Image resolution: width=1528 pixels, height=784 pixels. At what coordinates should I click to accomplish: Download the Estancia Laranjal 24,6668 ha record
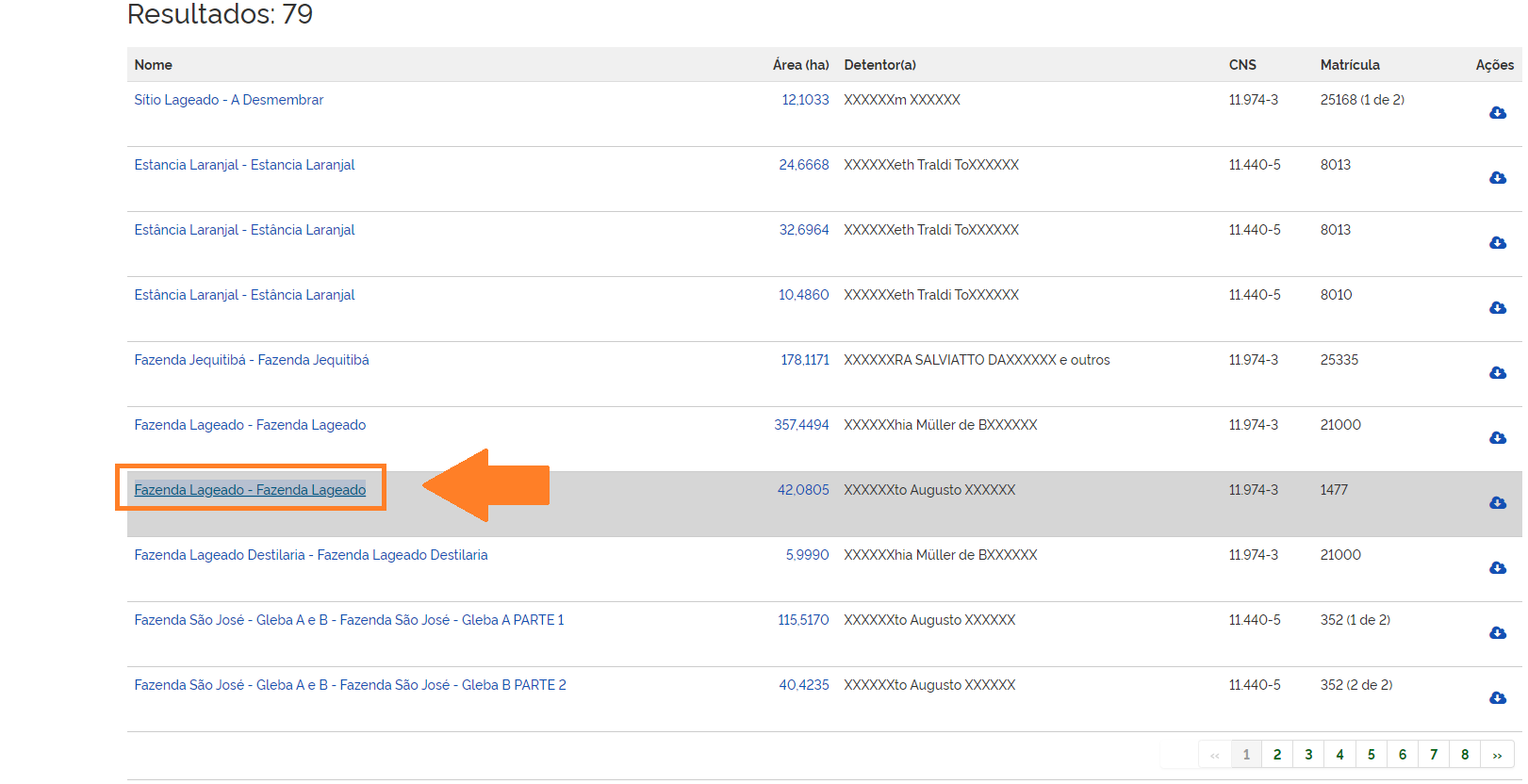[x=1497, y=178]
